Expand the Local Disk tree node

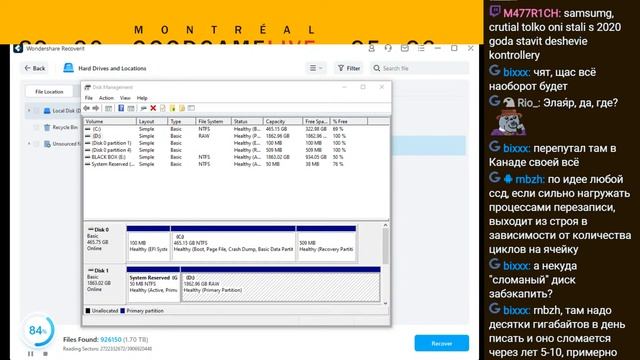29,111
